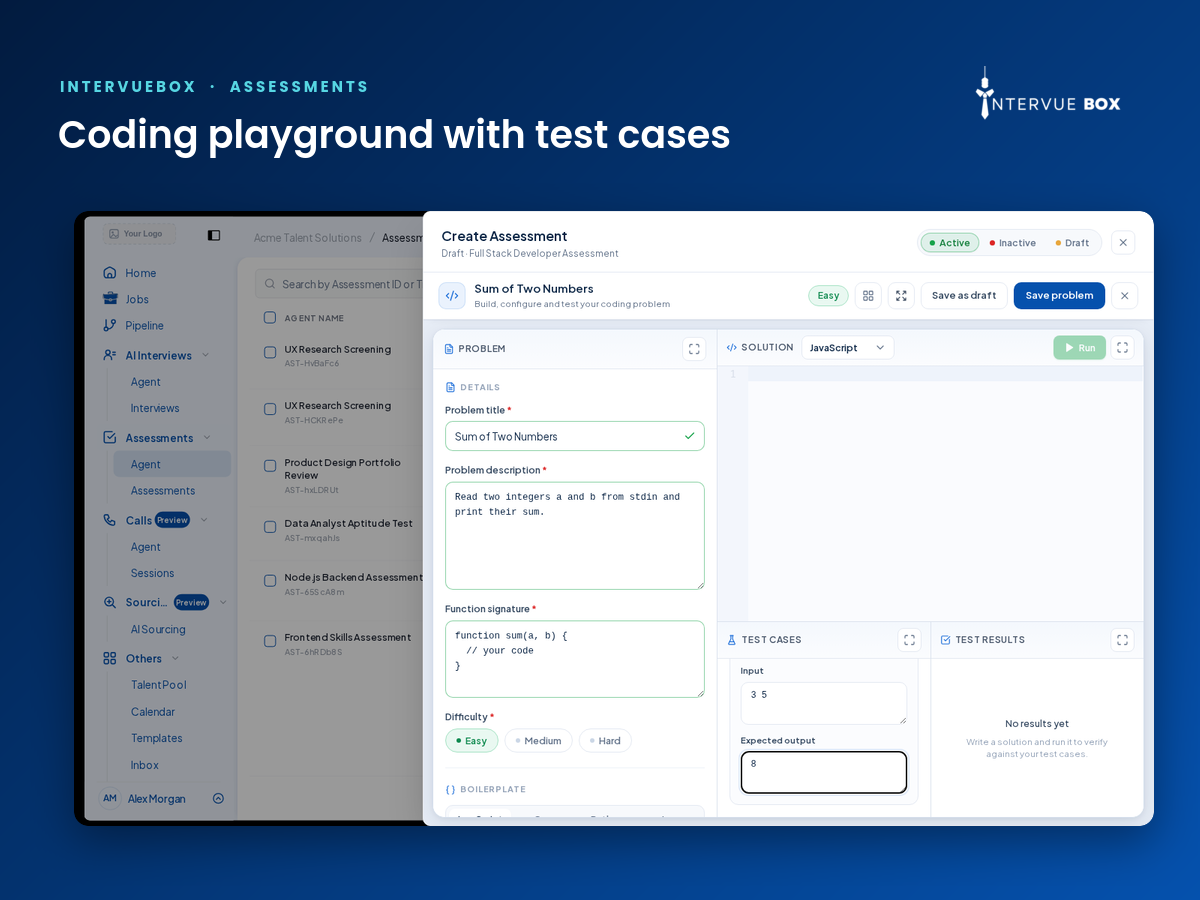Click the Expected output field containing 8
Viewport: 1200px width, 900px height.
824,772
